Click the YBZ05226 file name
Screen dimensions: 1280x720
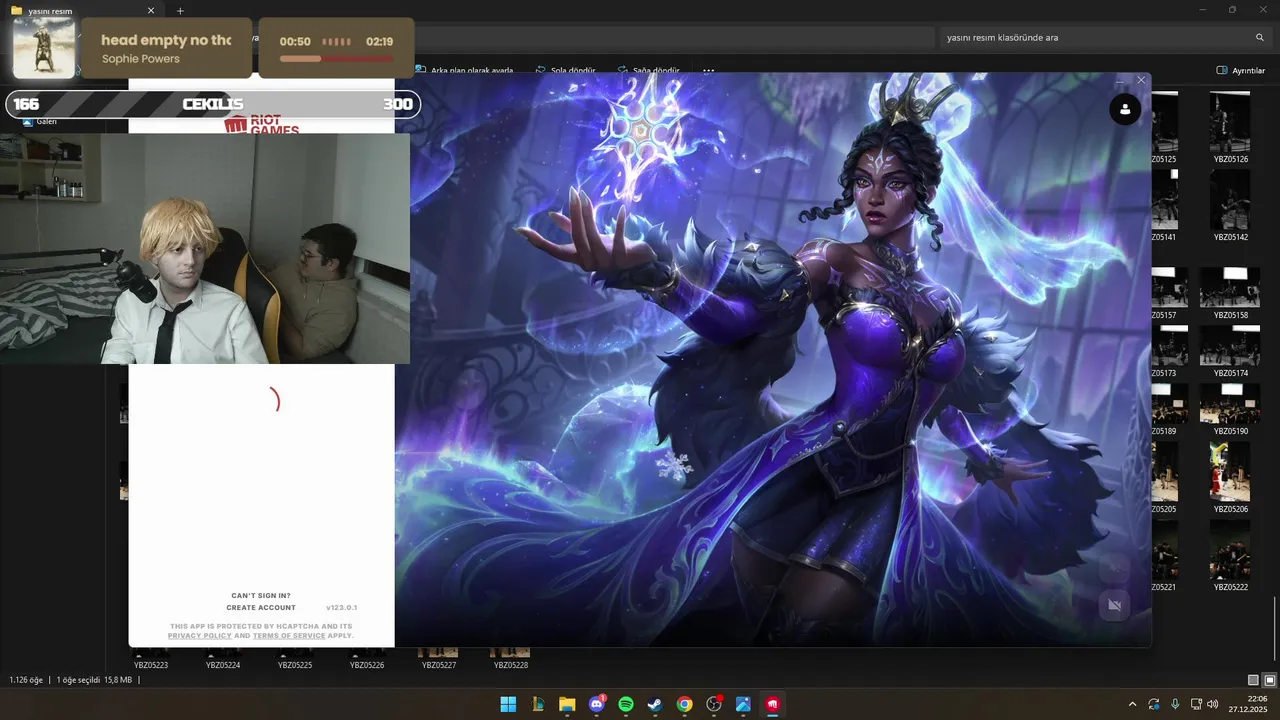(367, 665)
